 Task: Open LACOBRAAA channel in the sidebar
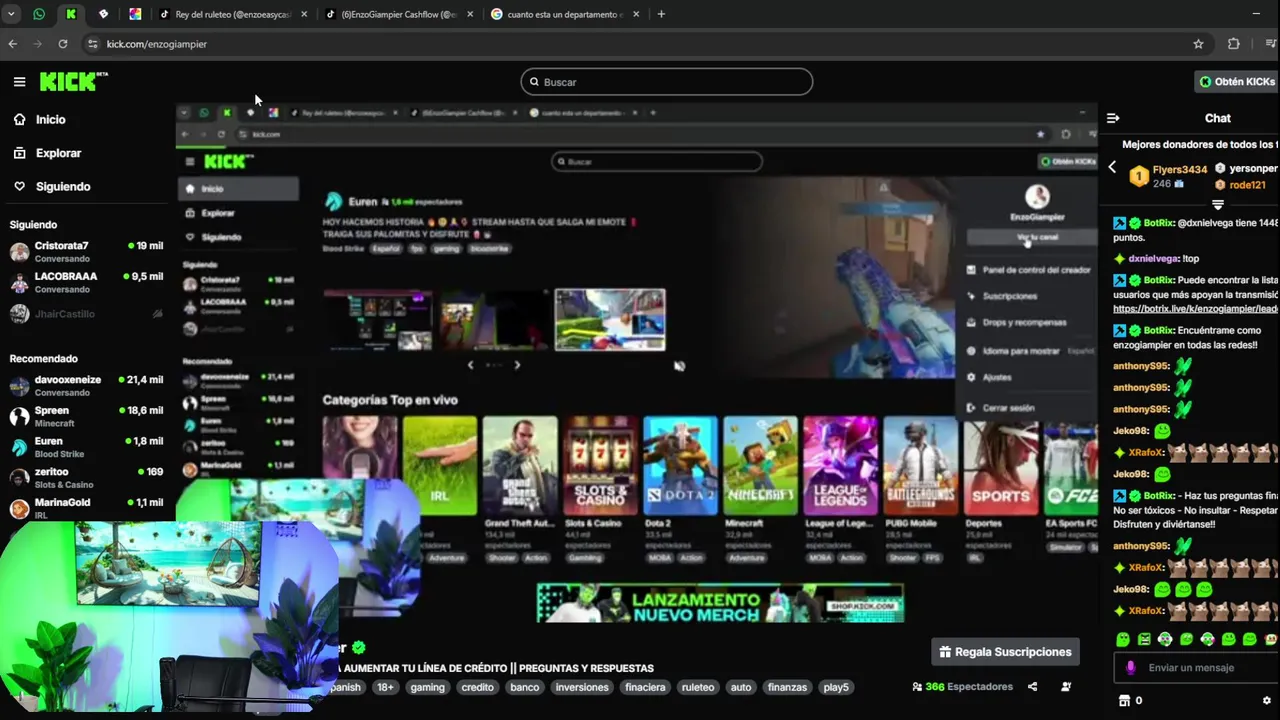(x=87, y=282)
